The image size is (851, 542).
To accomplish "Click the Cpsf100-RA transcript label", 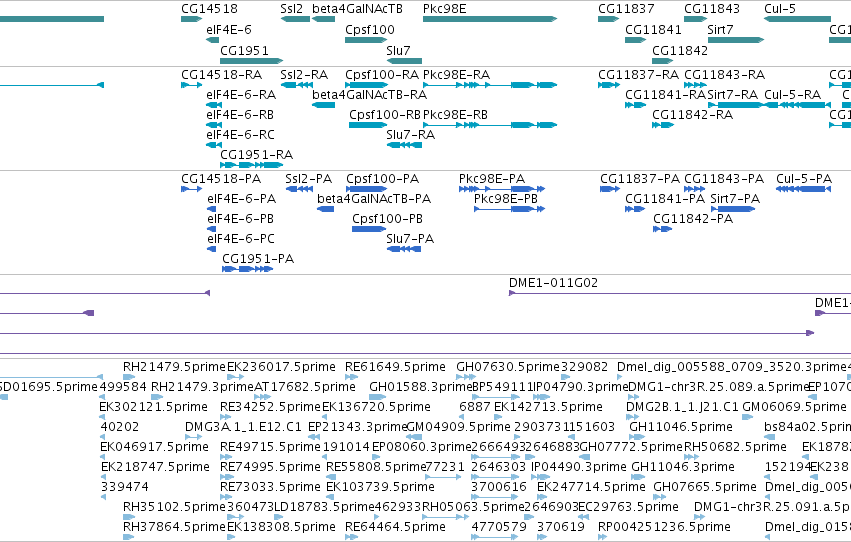I will [x=382, y=75].
